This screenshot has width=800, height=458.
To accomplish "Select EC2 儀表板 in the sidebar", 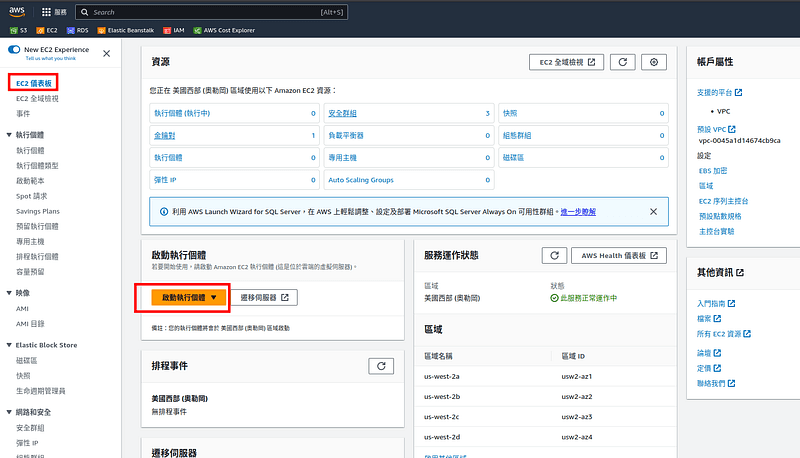I will pos(34,83).
